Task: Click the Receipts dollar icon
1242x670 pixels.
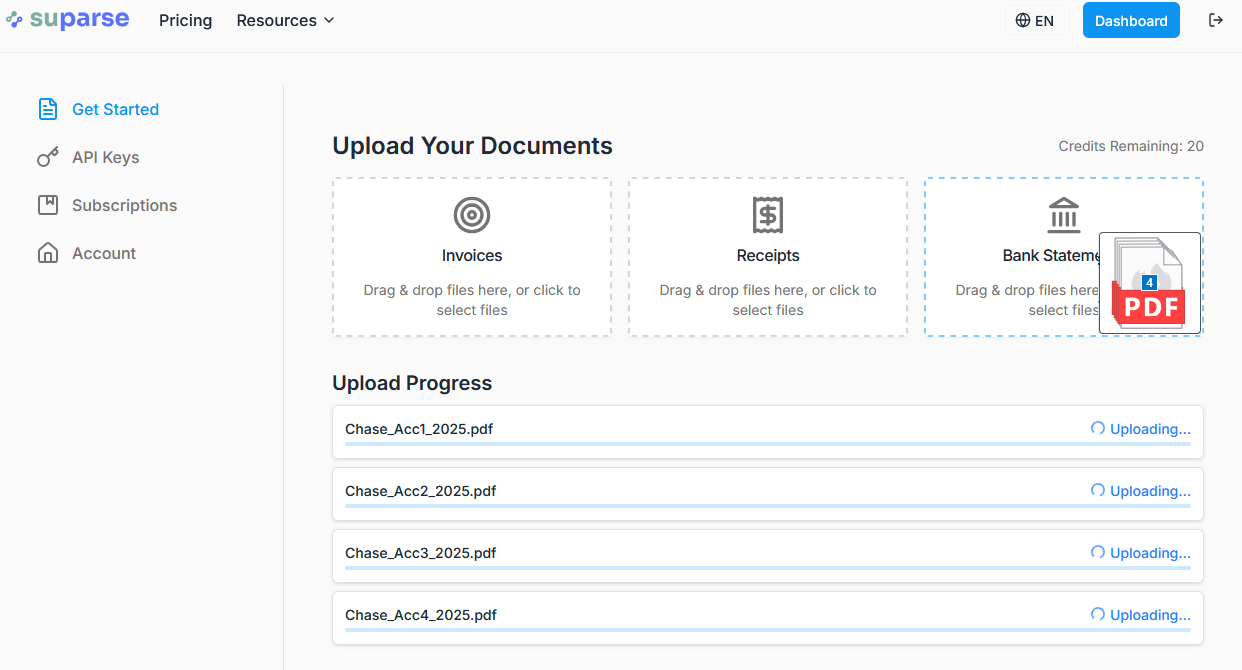Action: (768, 214)
